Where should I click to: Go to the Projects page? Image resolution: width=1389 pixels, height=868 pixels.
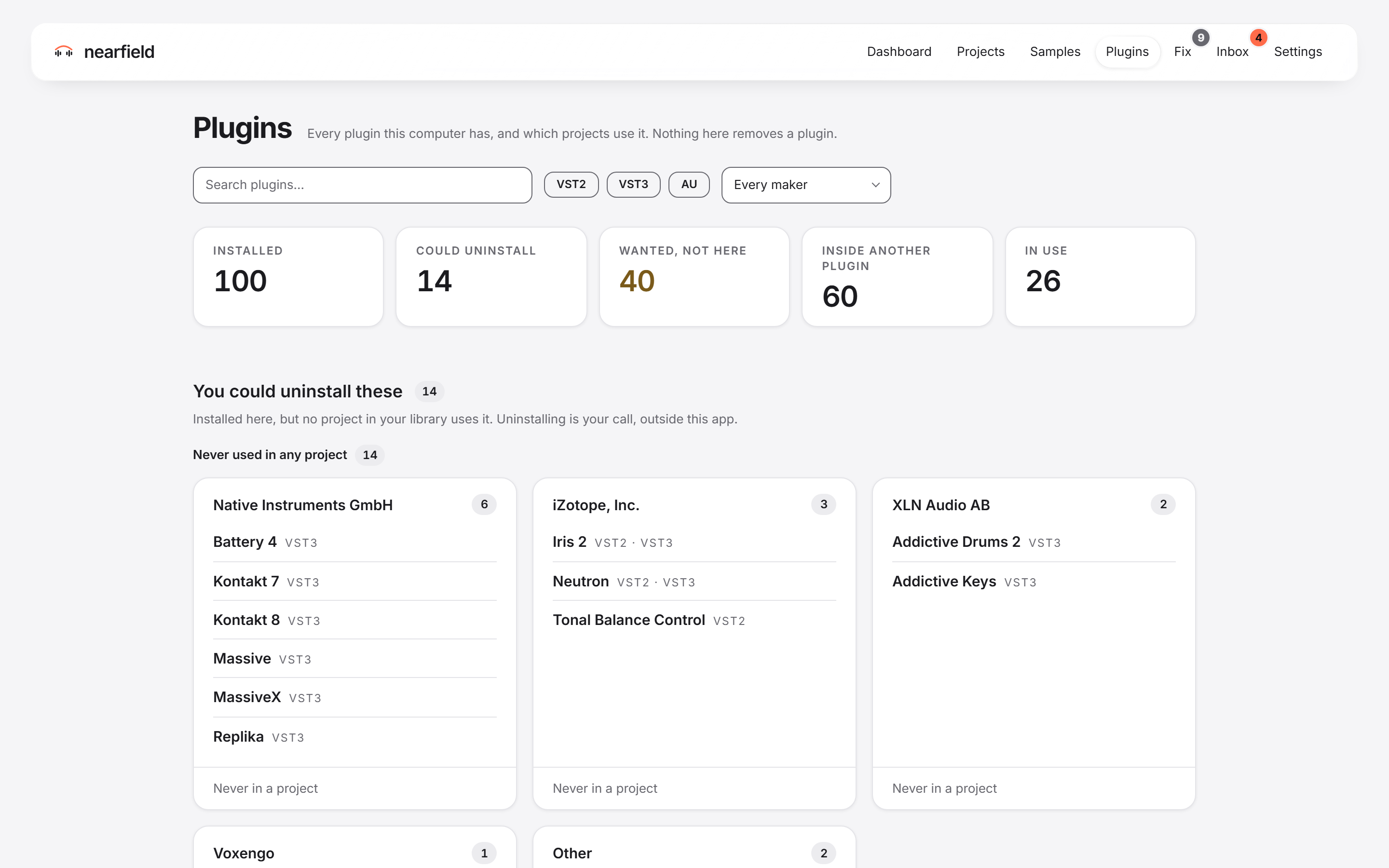pos(980,52)
